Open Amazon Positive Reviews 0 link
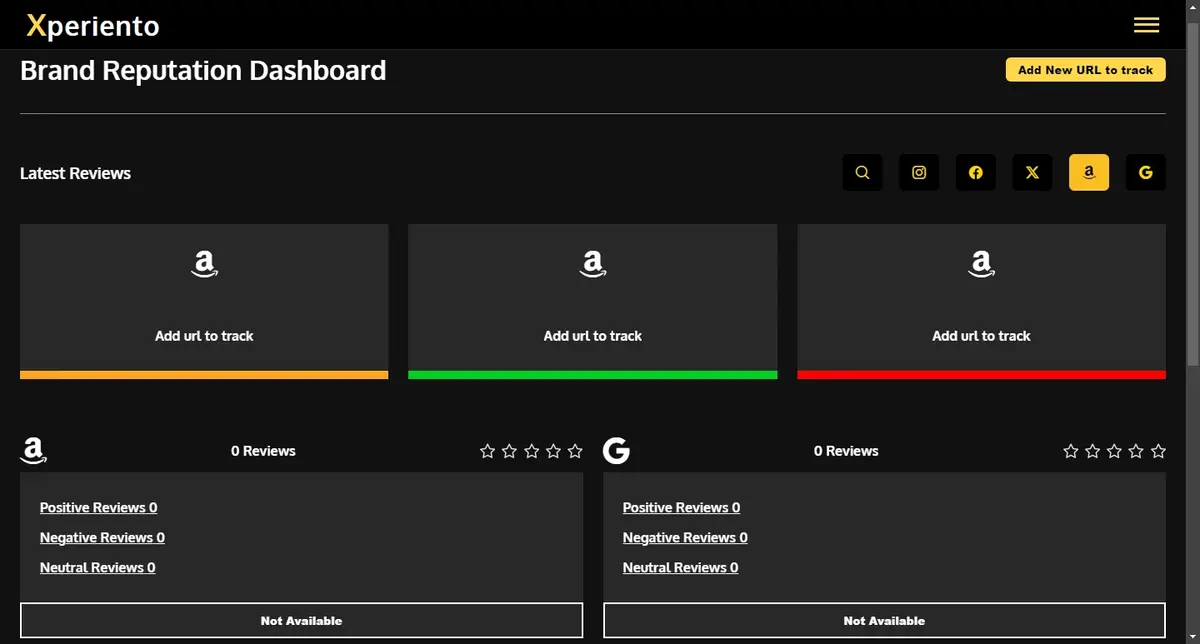1200x644 pixels. tap(98, 508)
